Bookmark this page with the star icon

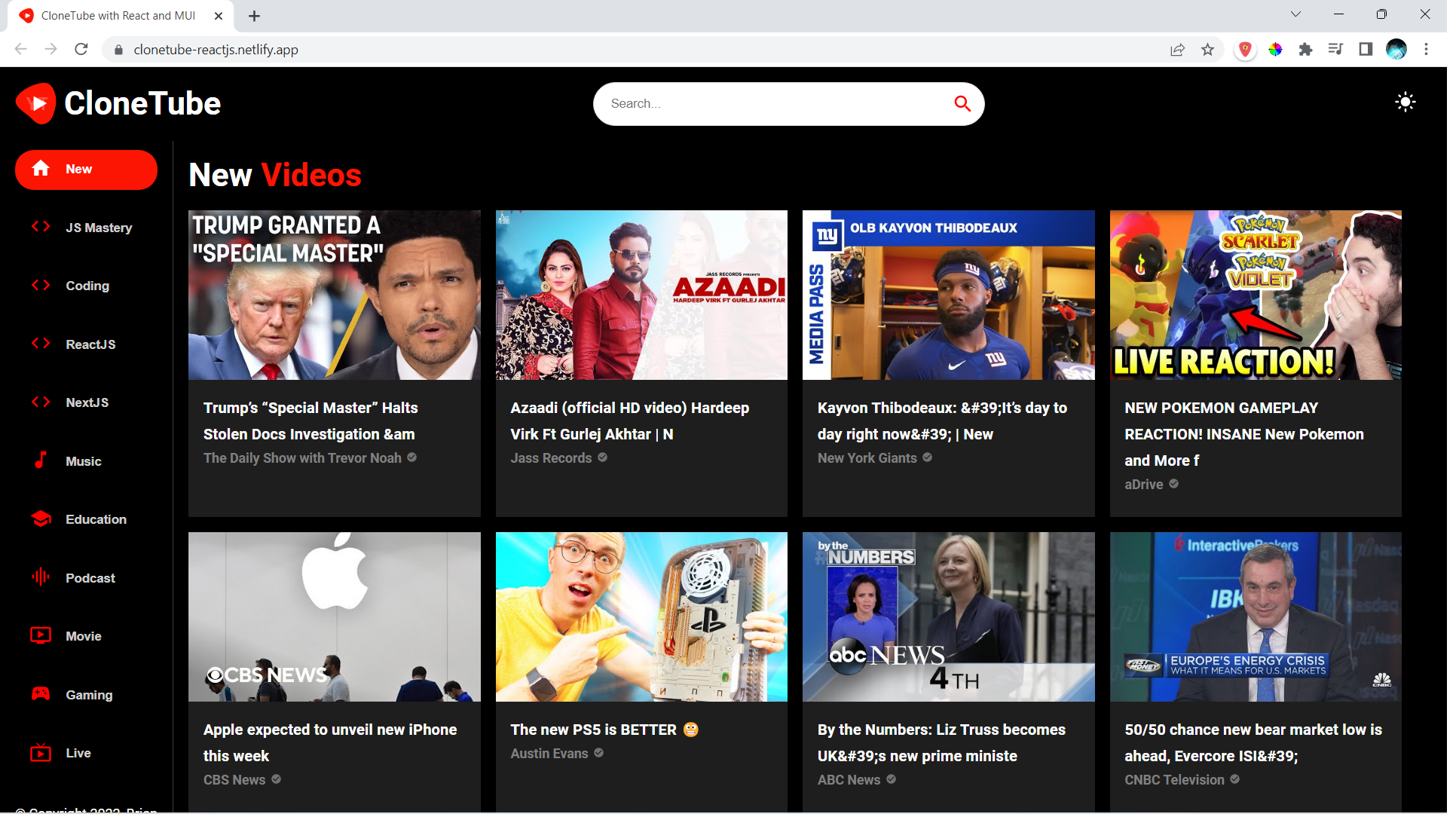tap(1216, 50)
